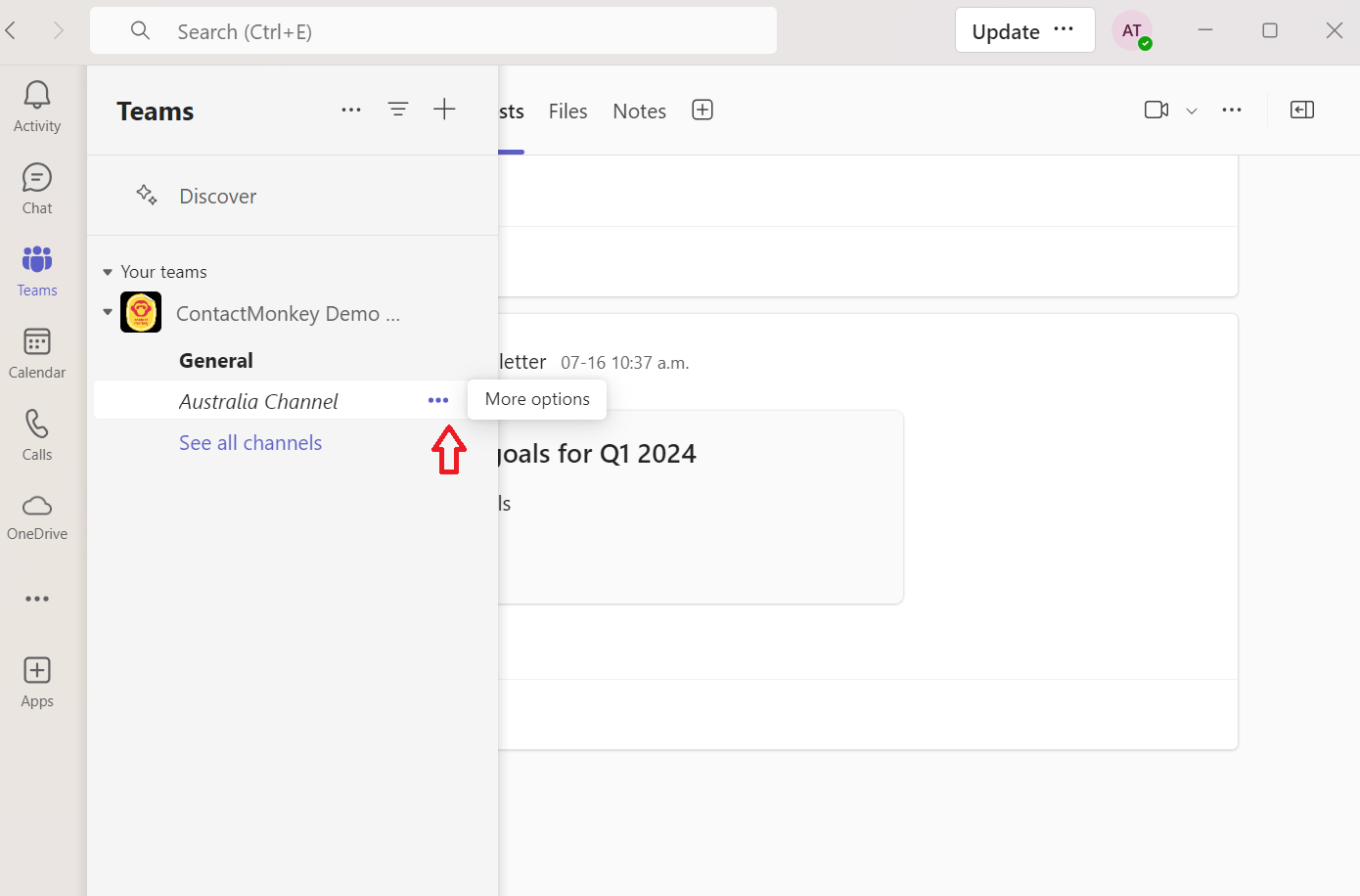Select the Teams sidebar icon
Image resolution: width=1360 pixels, height=896 pixels.
[37, 271]
